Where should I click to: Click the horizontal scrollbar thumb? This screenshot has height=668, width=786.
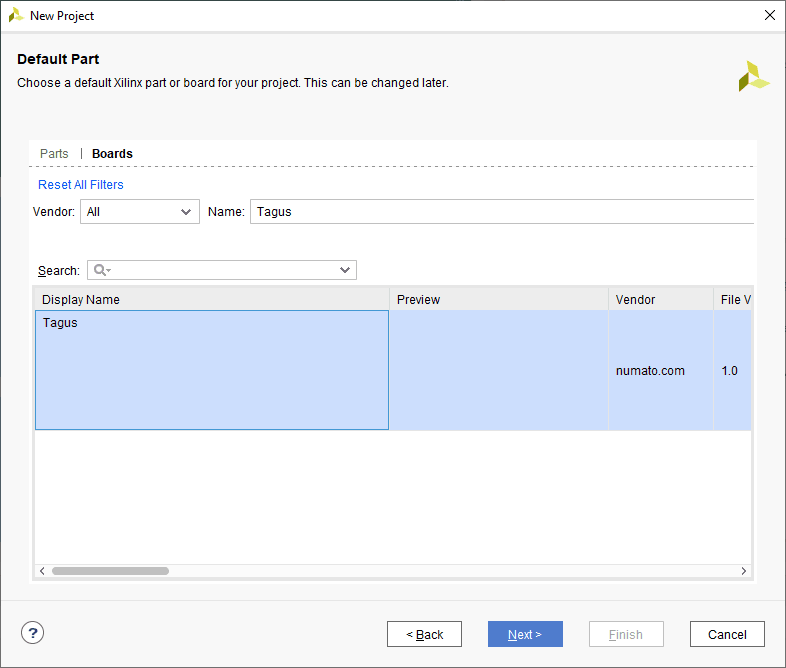(110, 571)
